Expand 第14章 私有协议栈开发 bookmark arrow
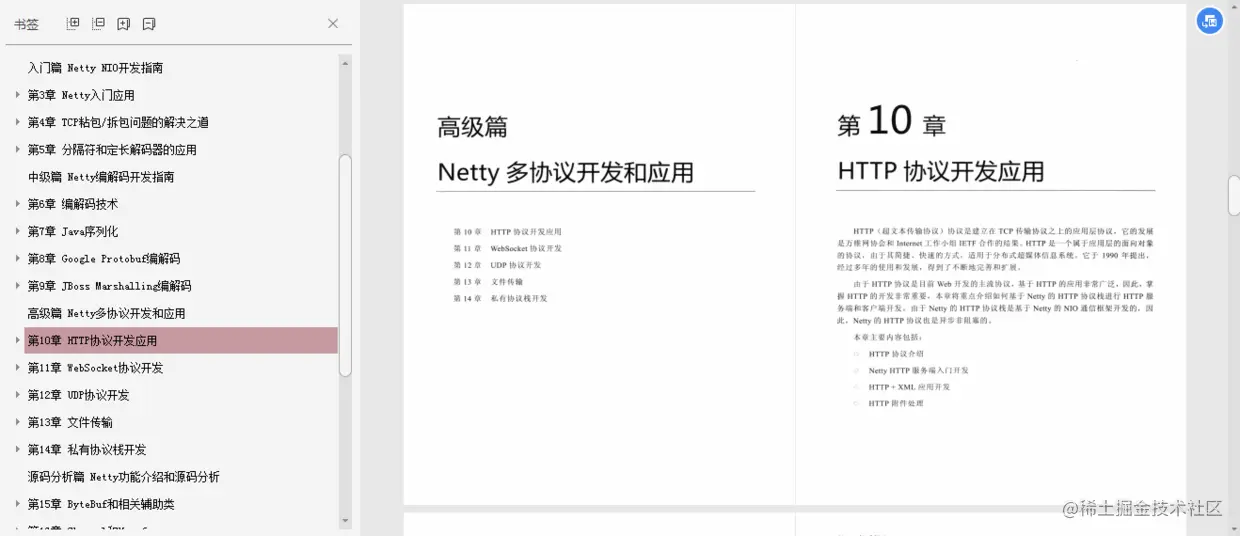This screenshot has height=536, width=1240. [x=17, y=449]
